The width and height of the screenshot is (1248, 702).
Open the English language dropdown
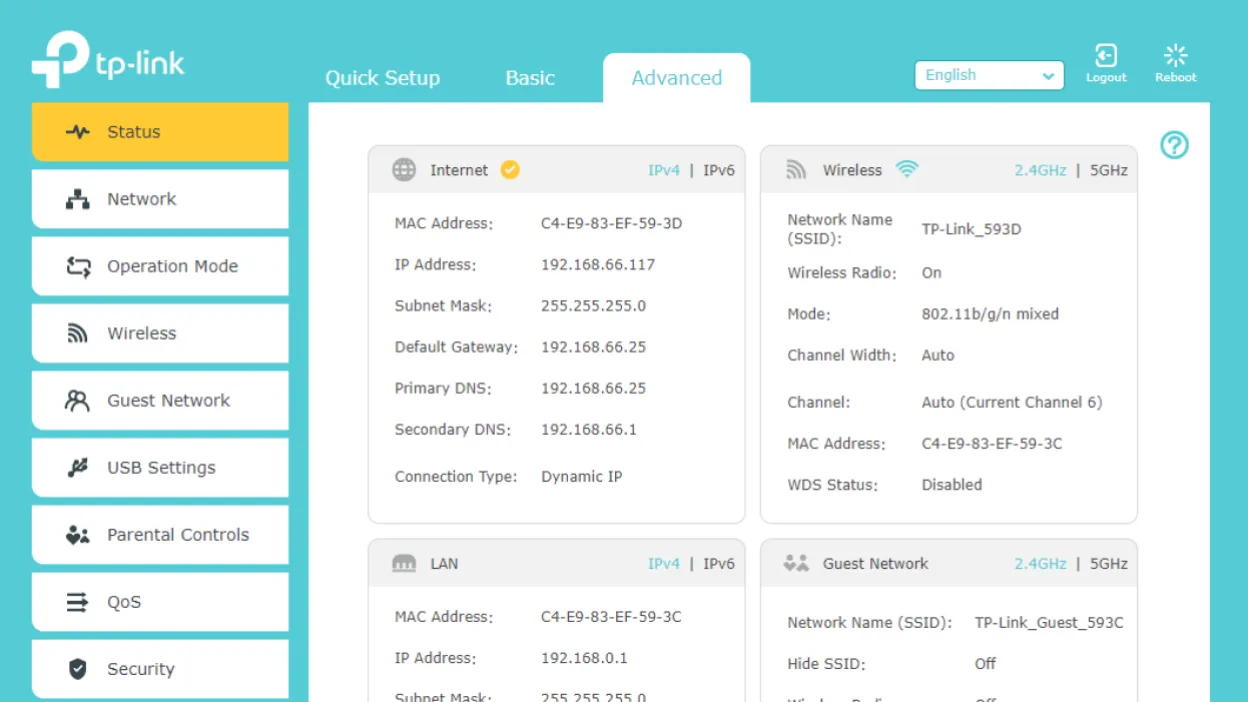pyautogui.click(x=988, y=76)
